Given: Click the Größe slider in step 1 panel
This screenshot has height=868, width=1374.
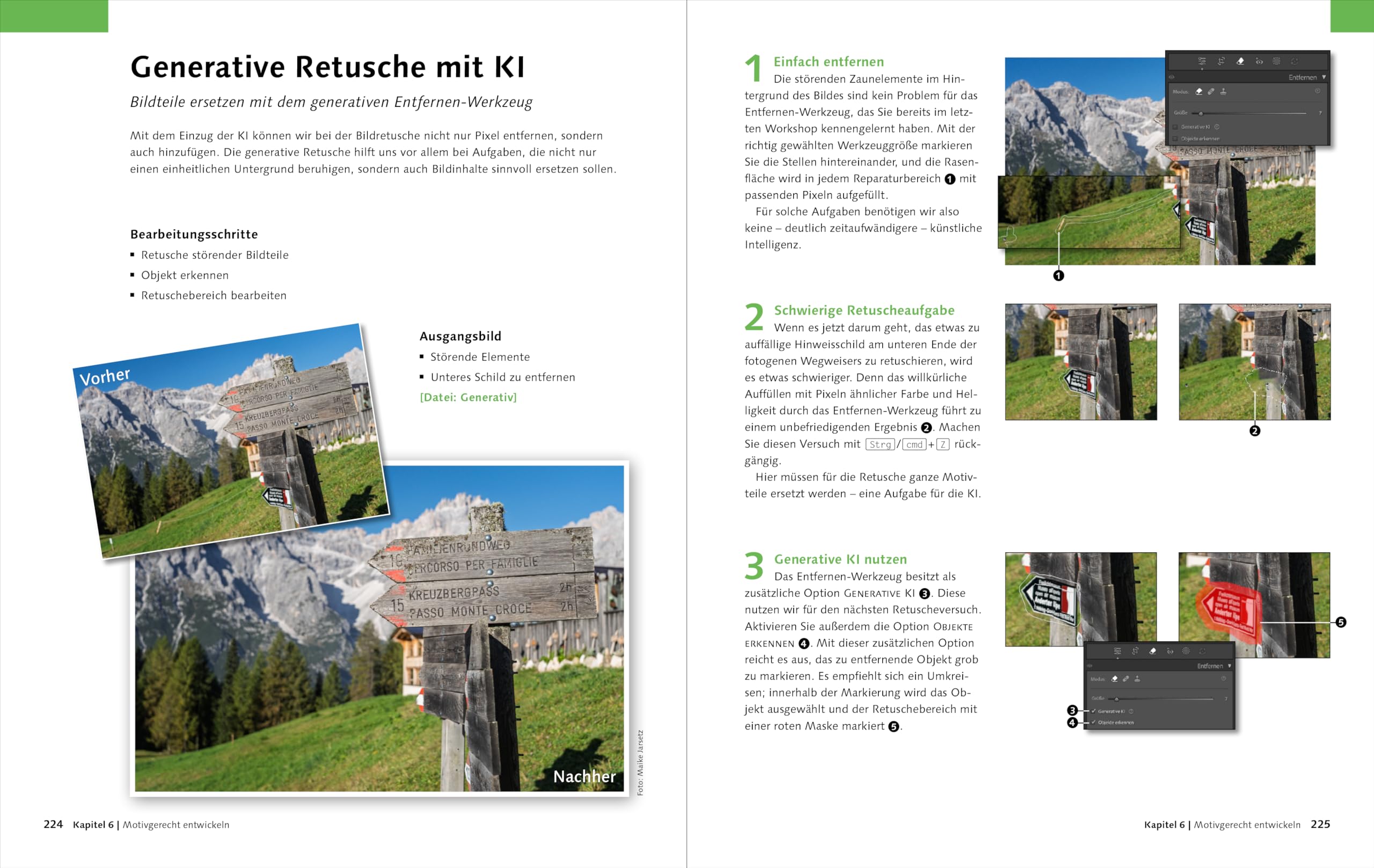Looking at the screenshot, I should 1249,114.
